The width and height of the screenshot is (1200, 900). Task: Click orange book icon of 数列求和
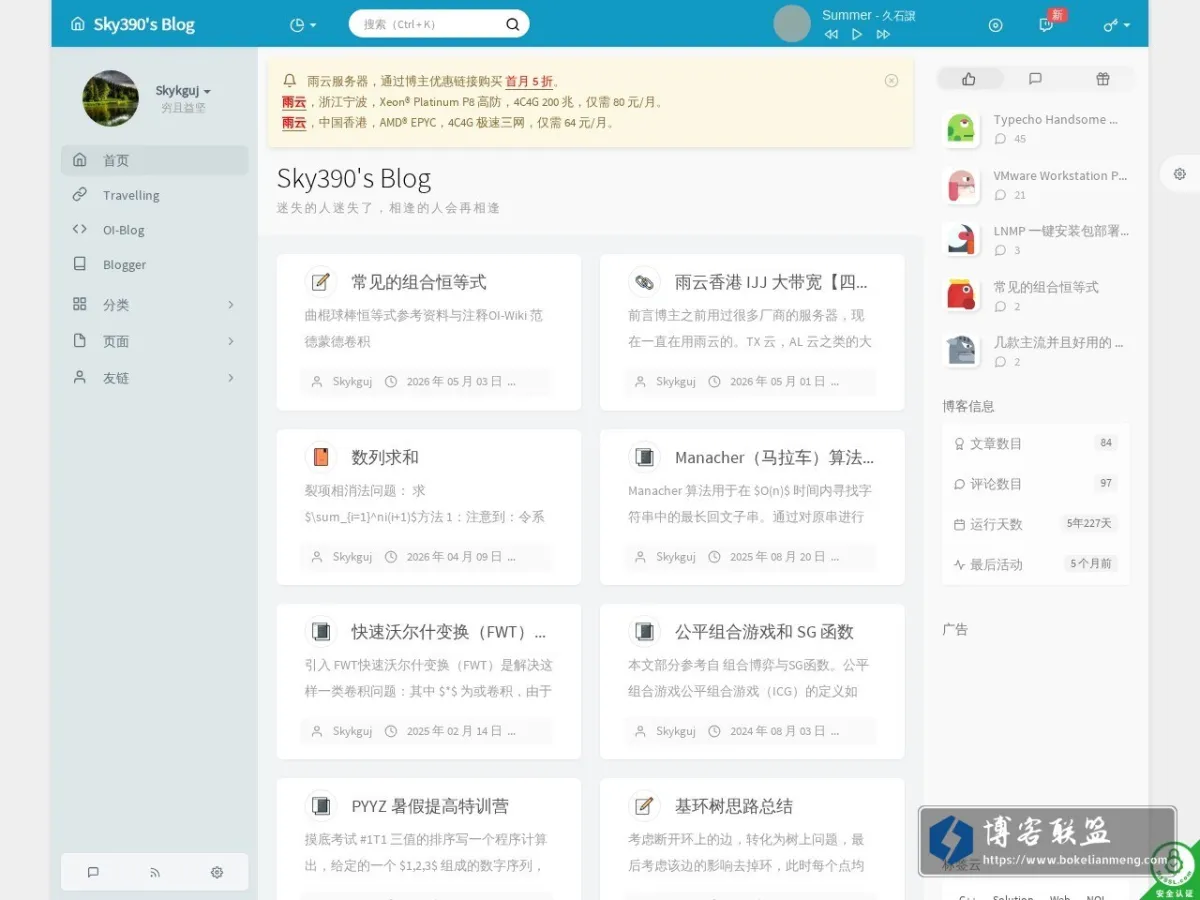coord(321,457)
